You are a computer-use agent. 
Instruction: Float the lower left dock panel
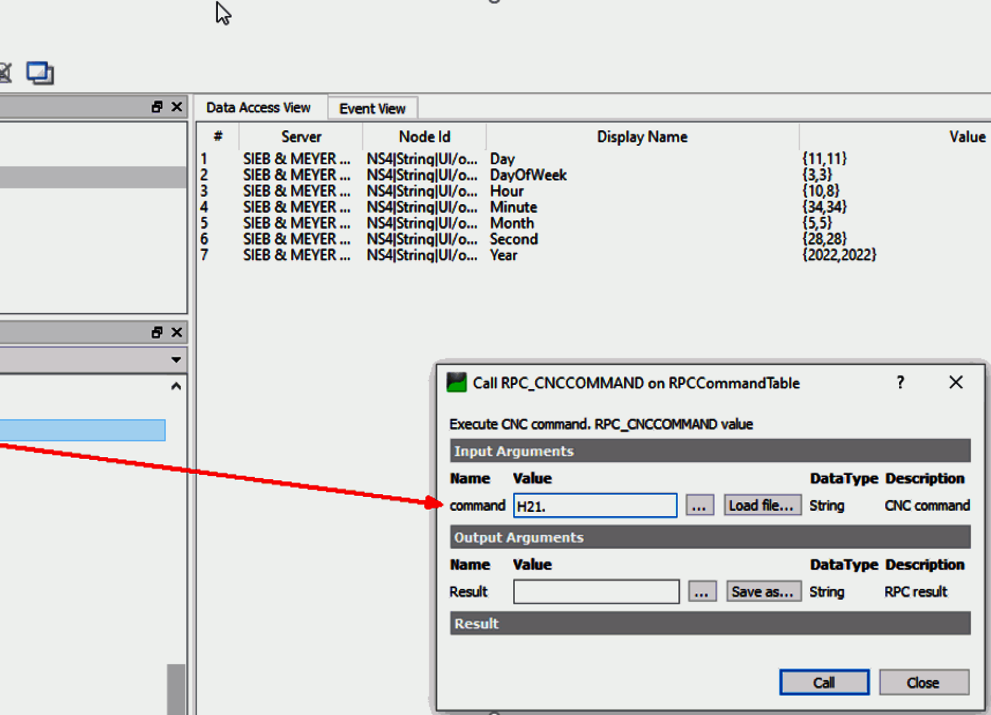pos(157,332)
